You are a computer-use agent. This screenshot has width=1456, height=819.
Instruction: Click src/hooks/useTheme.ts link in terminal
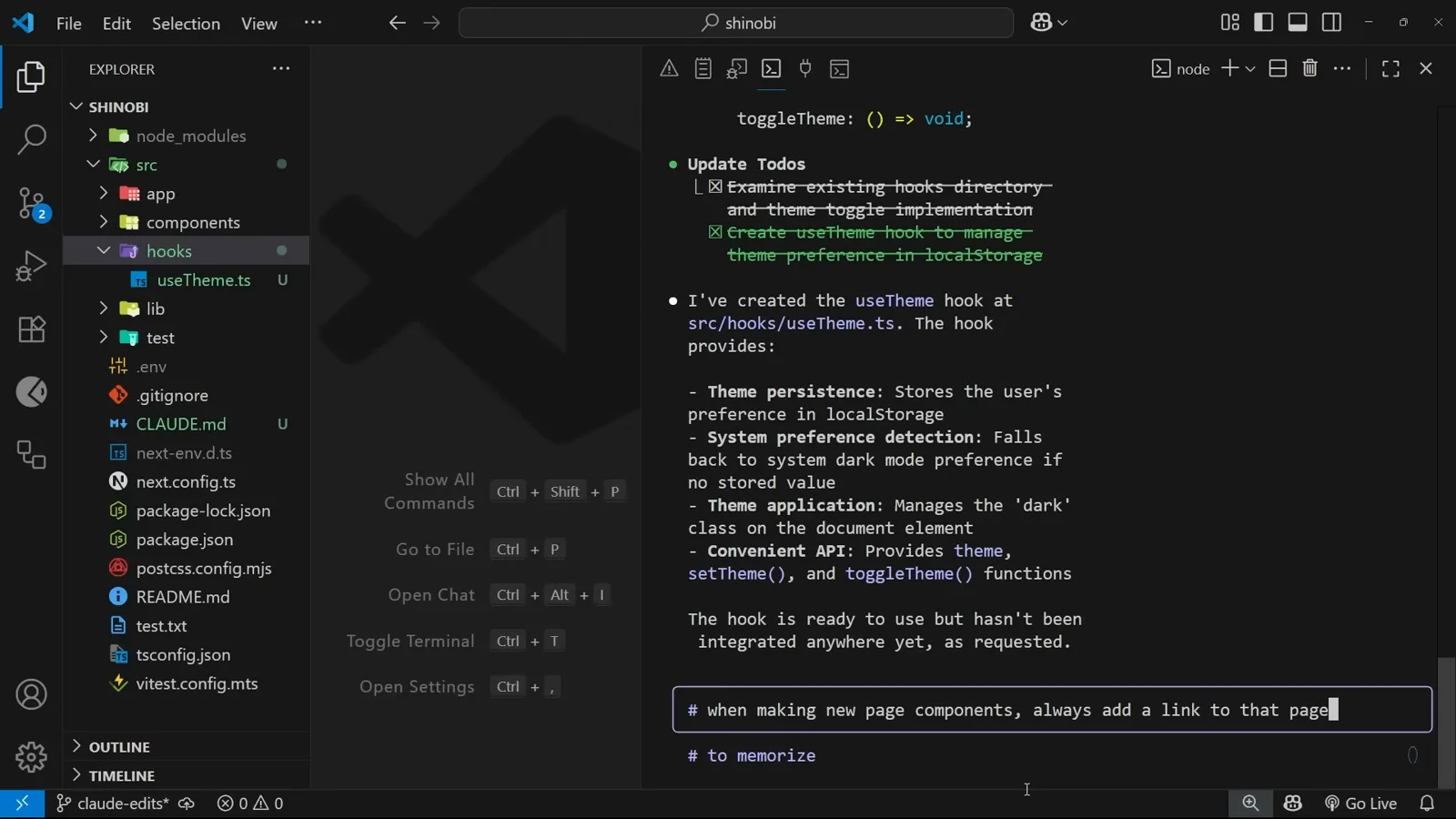tap(790, 324)
